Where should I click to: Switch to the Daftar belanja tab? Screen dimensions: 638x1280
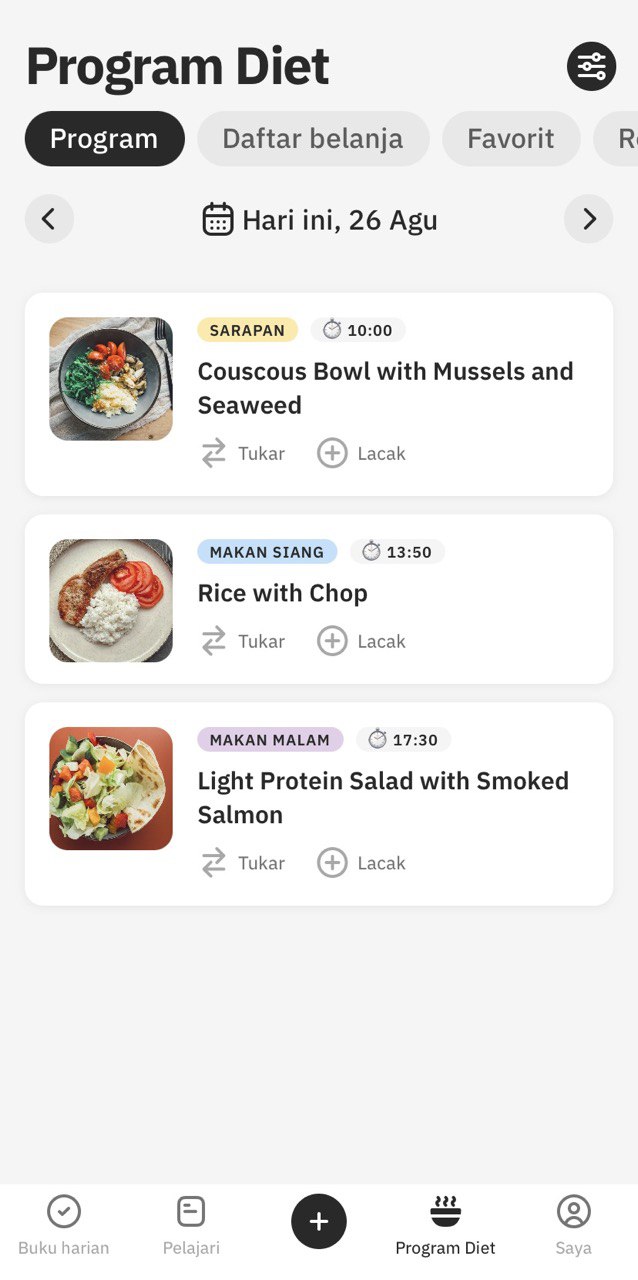313,138
